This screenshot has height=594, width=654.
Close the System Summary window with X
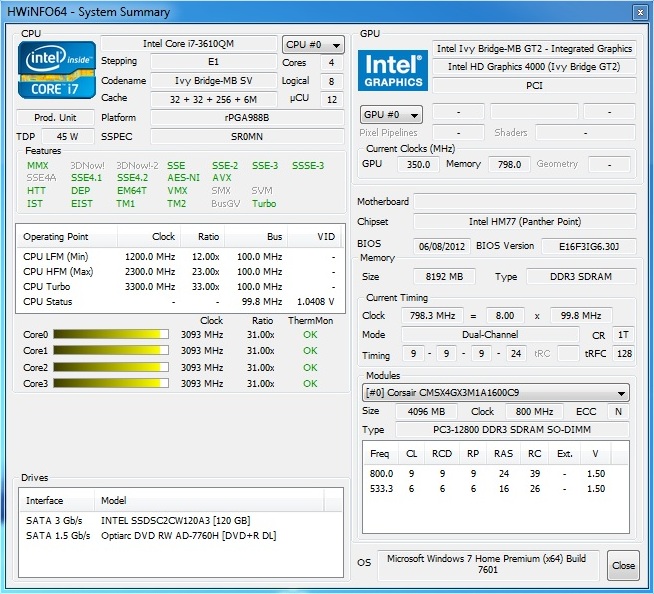point(640,12)
